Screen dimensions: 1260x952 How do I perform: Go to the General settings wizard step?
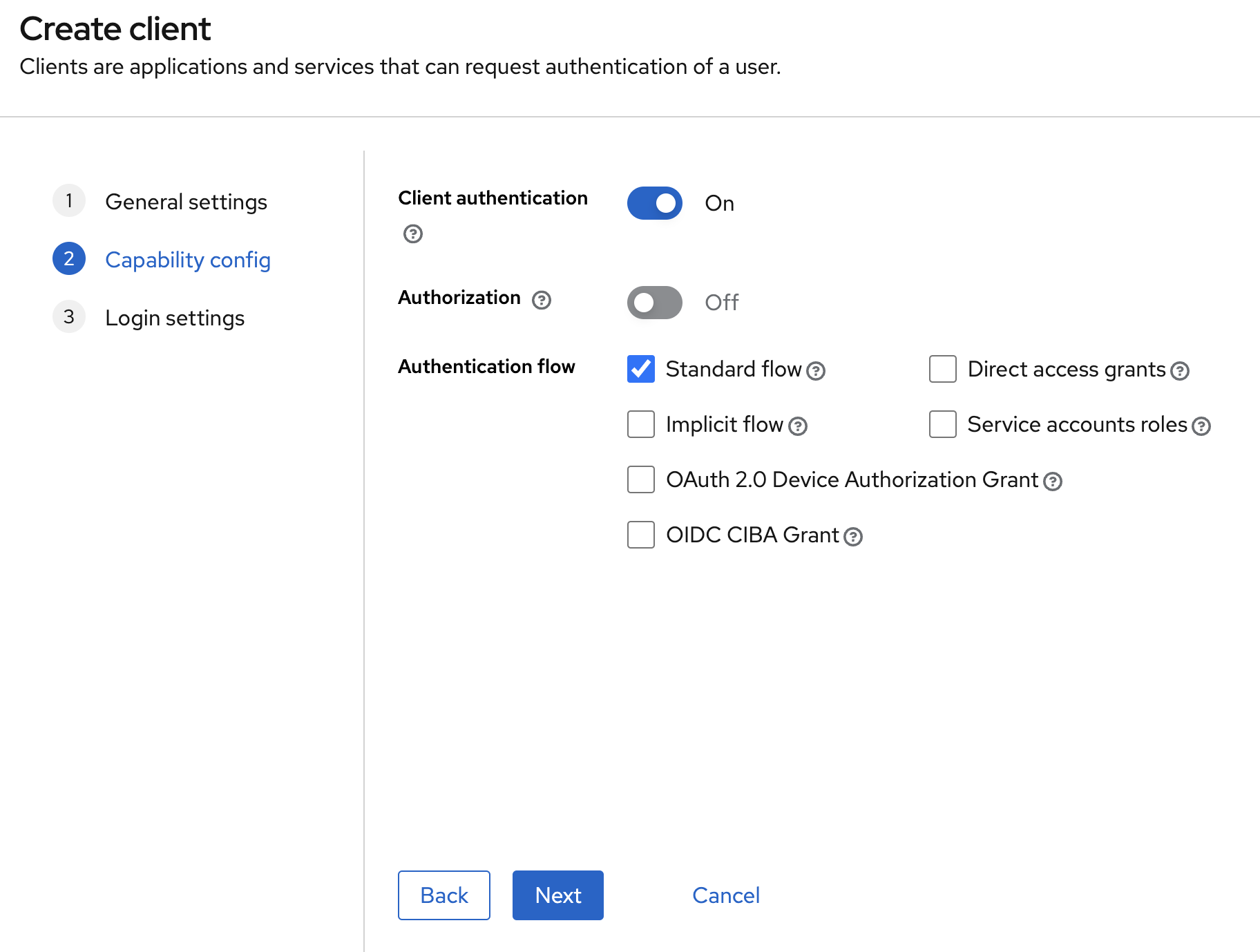click(x=186, y=202)
